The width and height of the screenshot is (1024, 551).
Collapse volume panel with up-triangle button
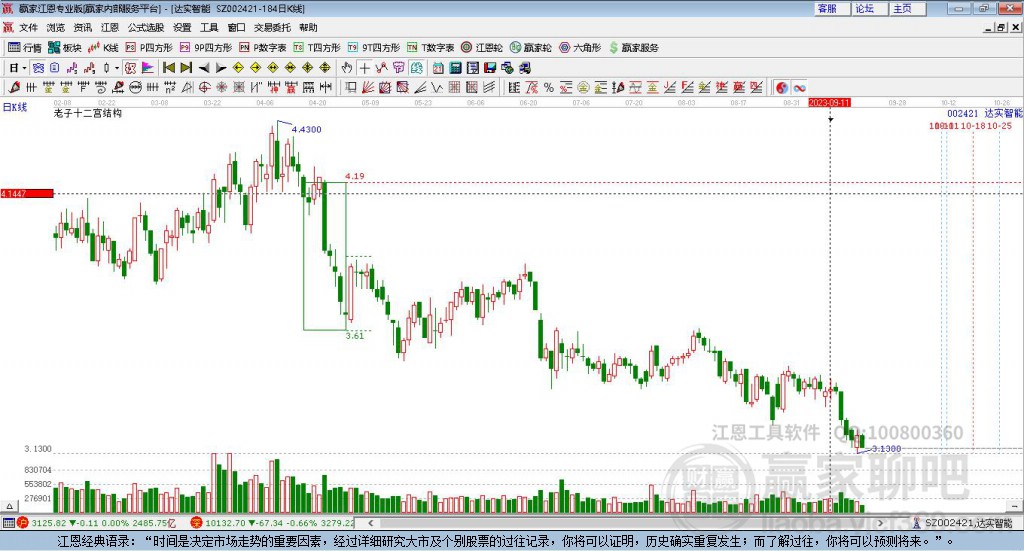(x=9, y=506)
